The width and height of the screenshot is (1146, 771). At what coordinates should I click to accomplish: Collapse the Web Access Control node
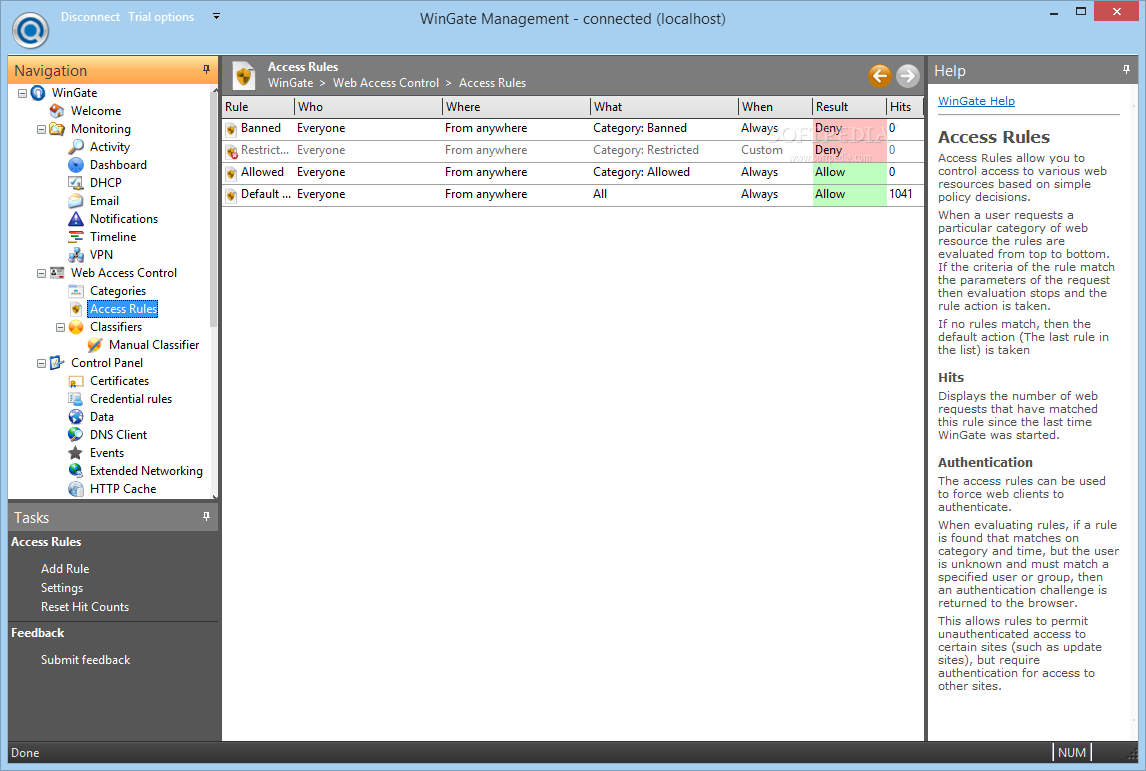coord(42,273)
